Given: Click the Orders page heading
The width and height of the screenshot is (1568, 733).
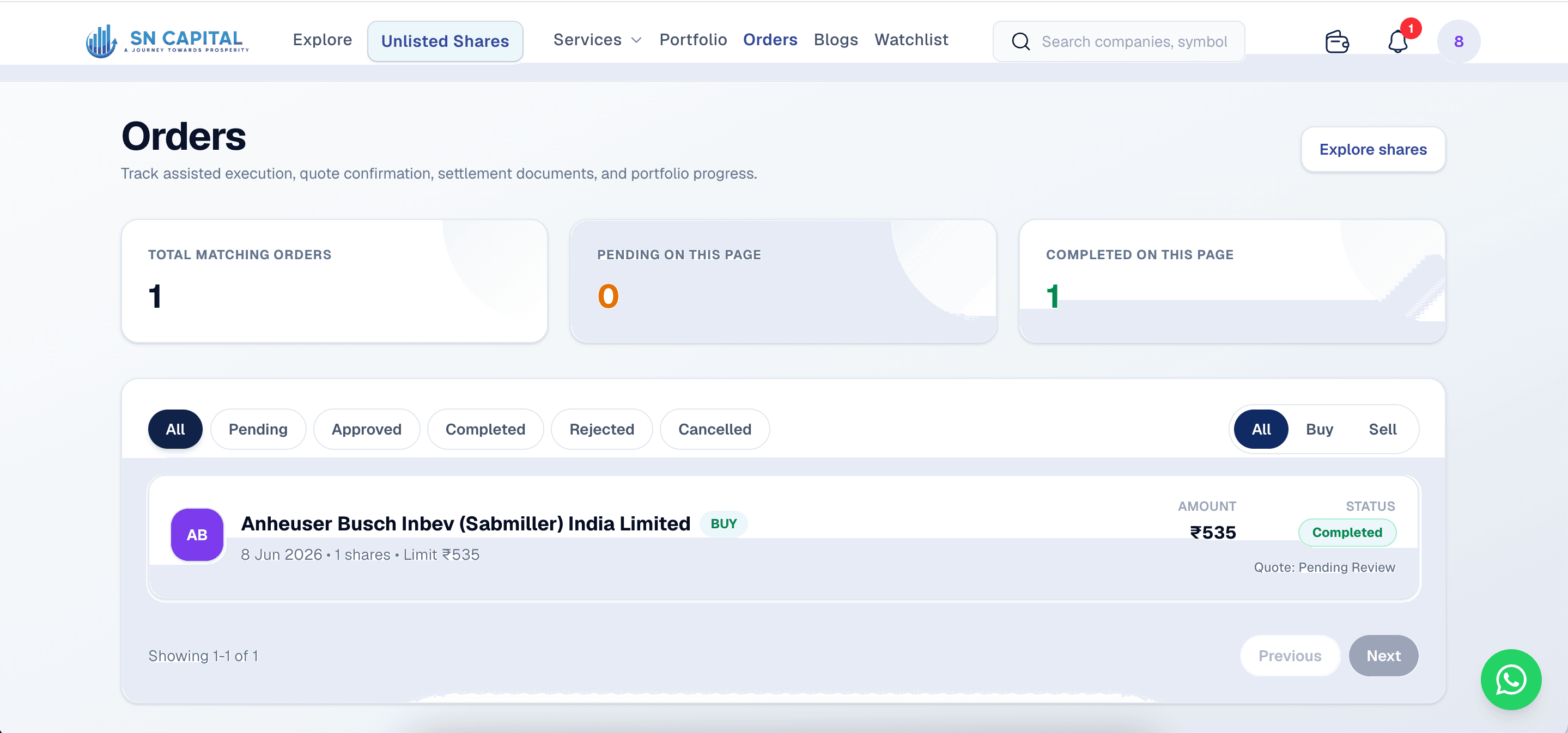Looking at the screenshot, I should click(183, 136).
